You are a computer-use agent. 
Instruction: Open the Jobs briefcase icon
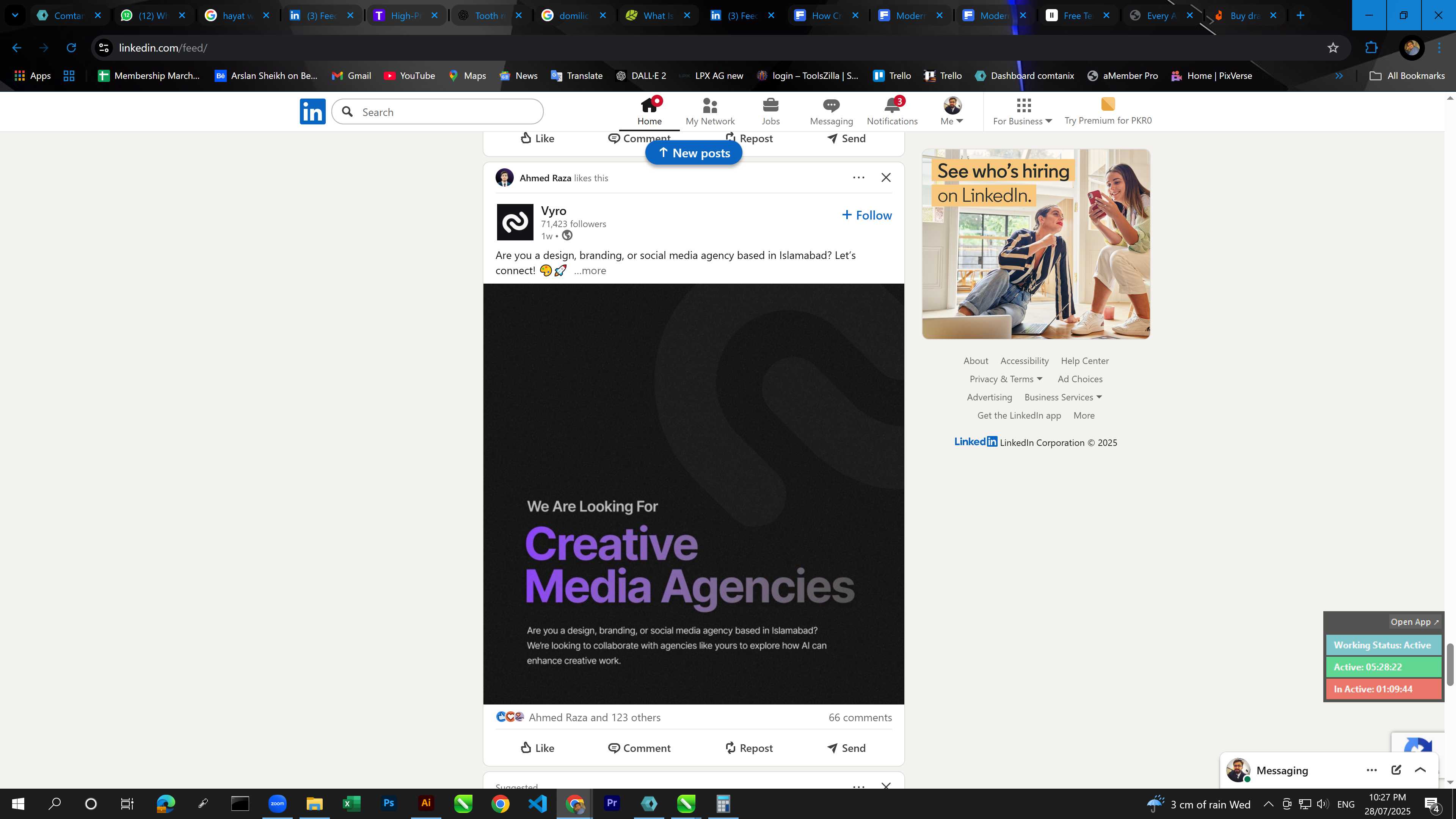770,111
